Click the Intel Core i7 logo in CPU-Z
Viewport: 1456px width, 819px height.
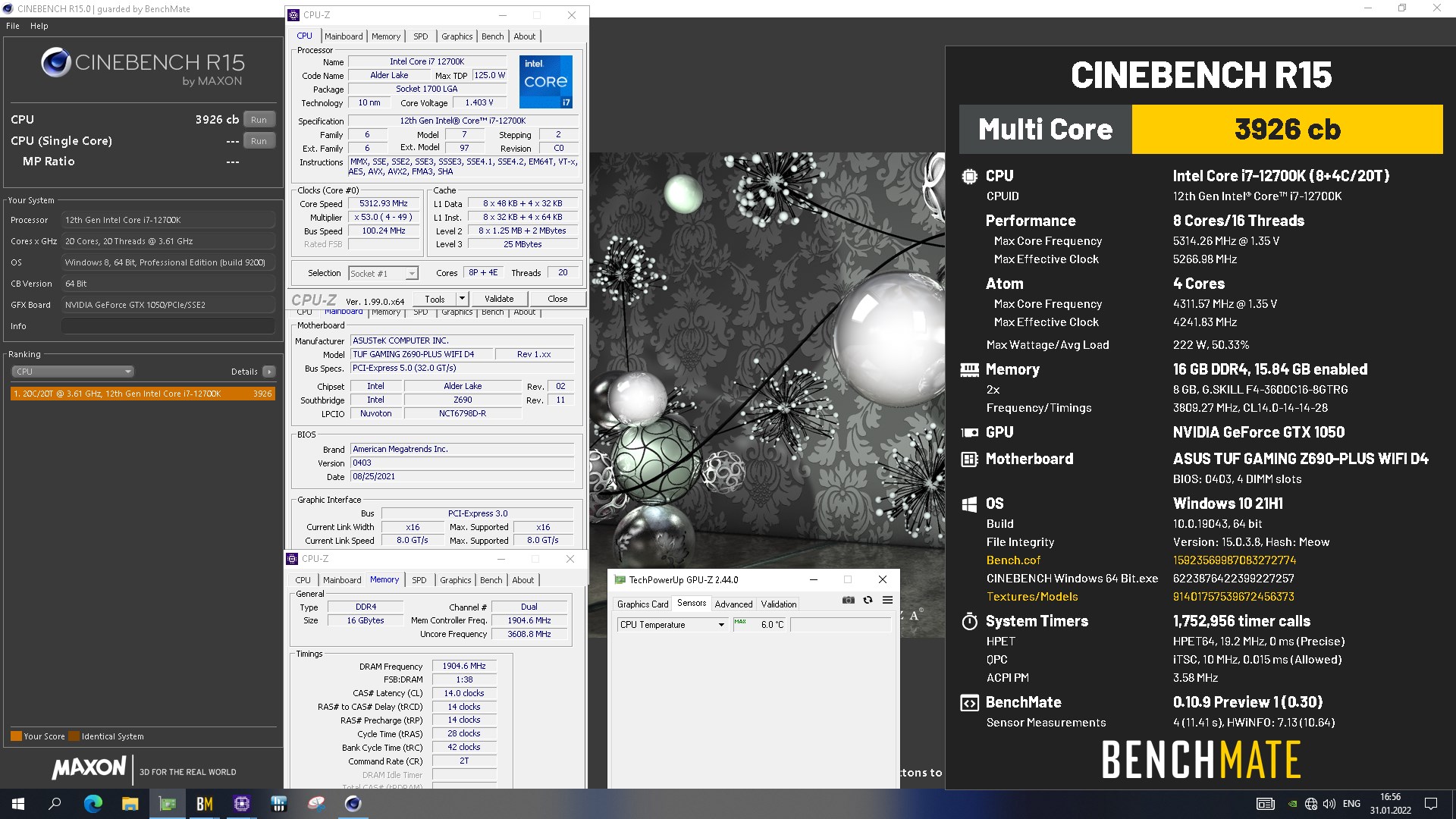click(546, 81)
